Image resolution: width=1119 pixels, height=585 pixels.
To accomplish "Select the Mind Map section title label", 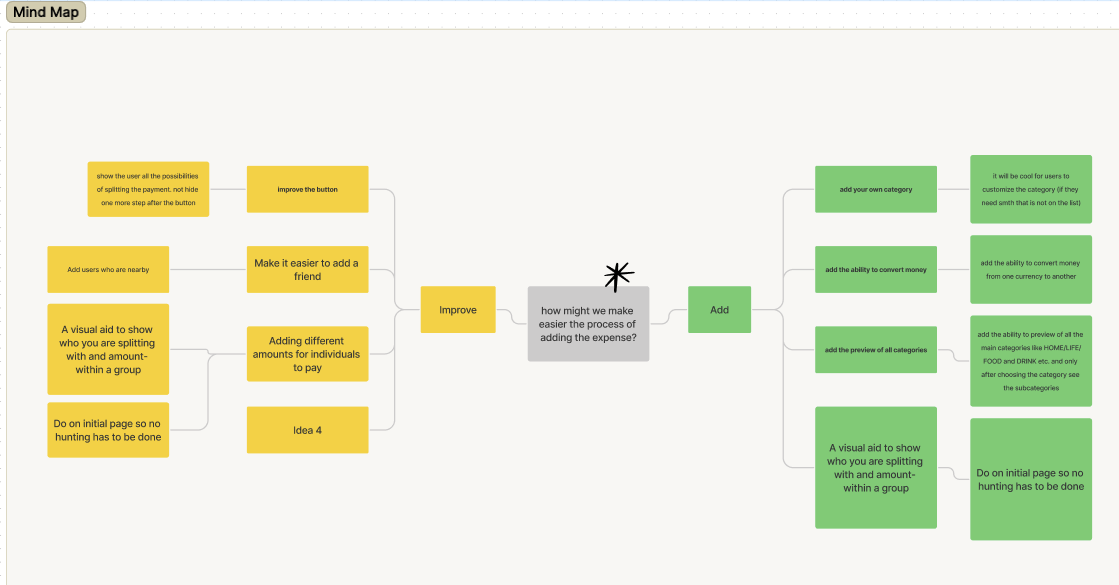I will coord(45,13).
